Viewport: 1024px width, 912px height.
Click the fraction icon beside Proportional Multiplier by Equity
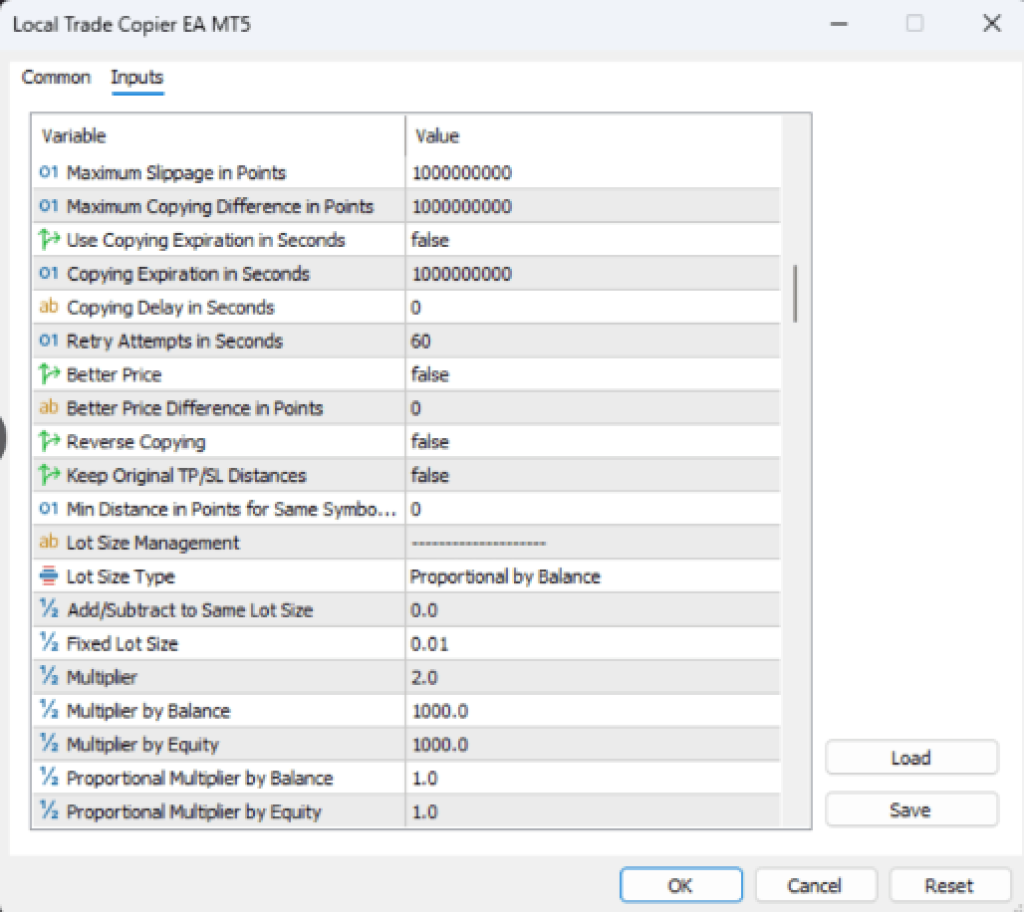(49, 811)
